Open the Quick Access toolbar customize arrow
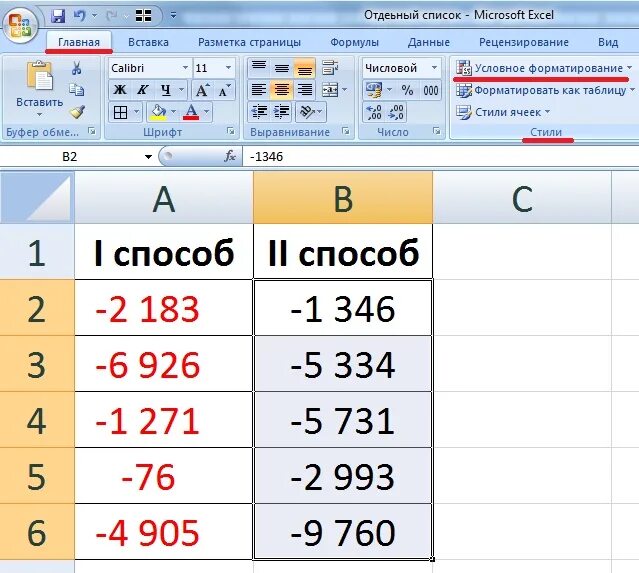 pos(173,16)
